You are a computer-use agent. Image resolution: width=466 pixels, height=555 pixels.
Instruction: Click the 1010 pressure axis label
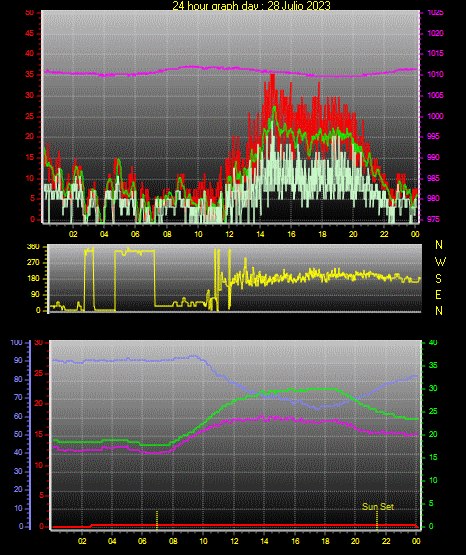pos(435,74)
